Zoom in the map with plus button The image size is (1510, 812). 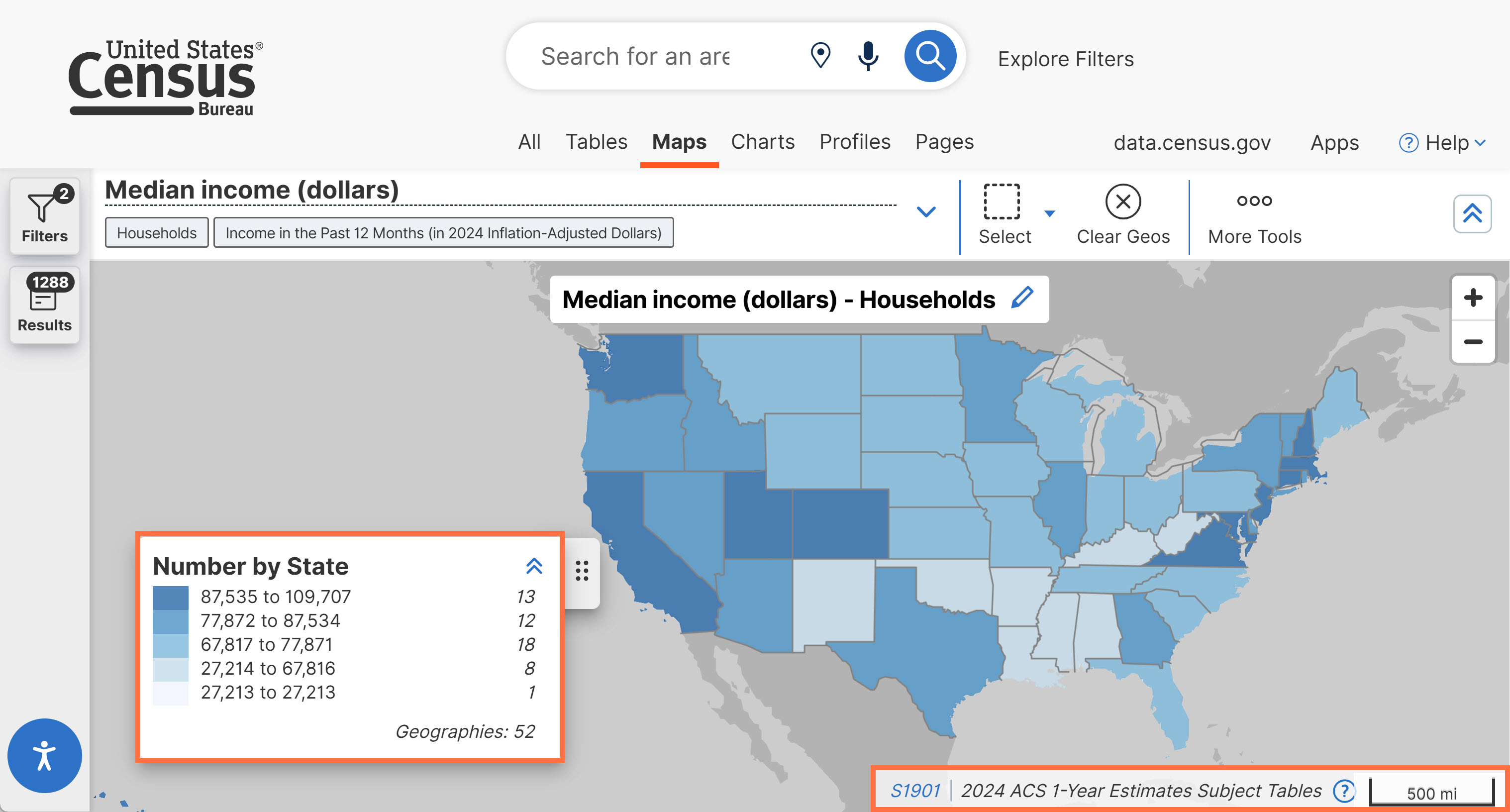pyautogui.click(x=1473, y=298)
